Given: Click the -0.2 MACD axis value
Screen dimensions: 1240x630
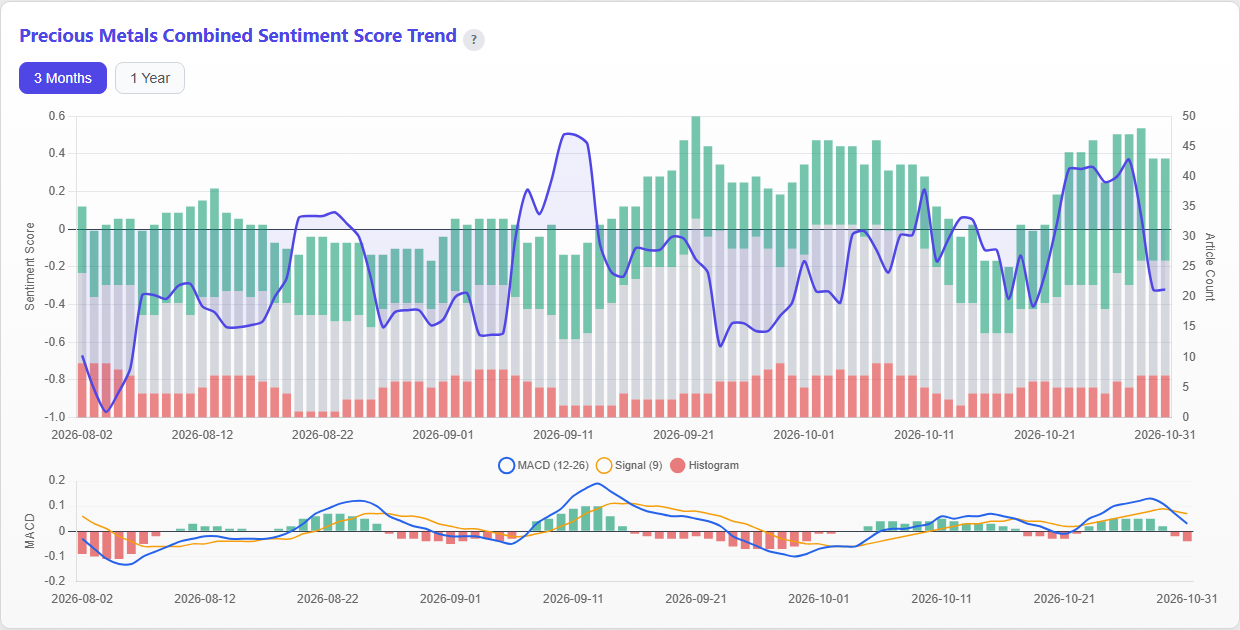Looking at the screenshot, I should point(54,581).
